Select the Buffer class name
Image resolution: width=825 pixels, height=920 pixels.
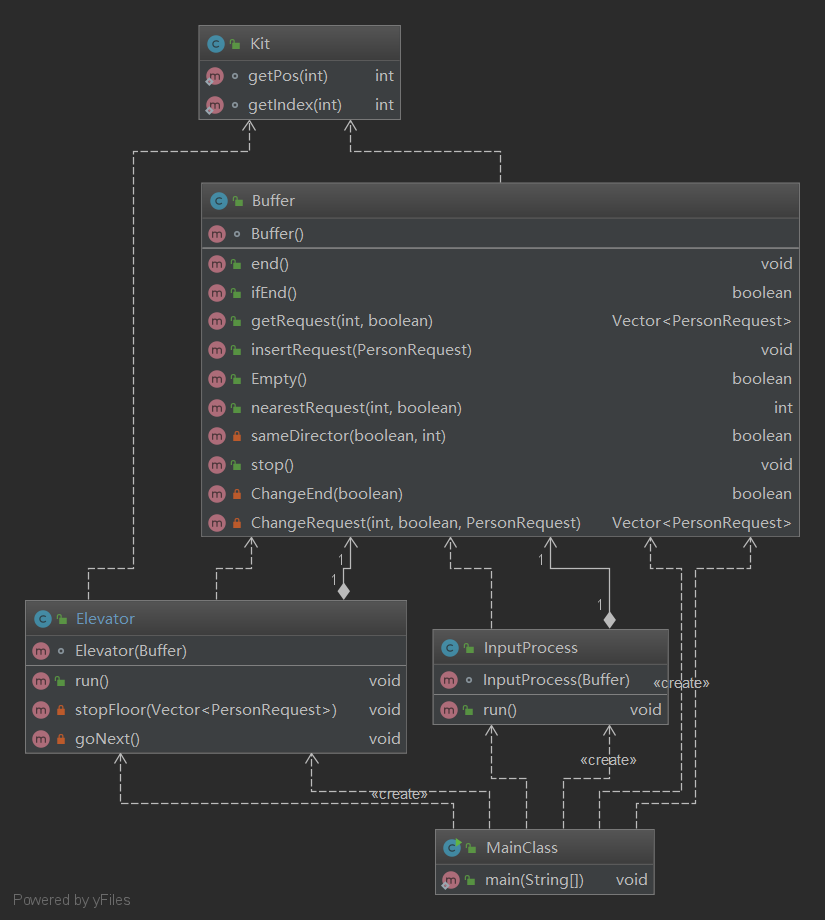273,201
